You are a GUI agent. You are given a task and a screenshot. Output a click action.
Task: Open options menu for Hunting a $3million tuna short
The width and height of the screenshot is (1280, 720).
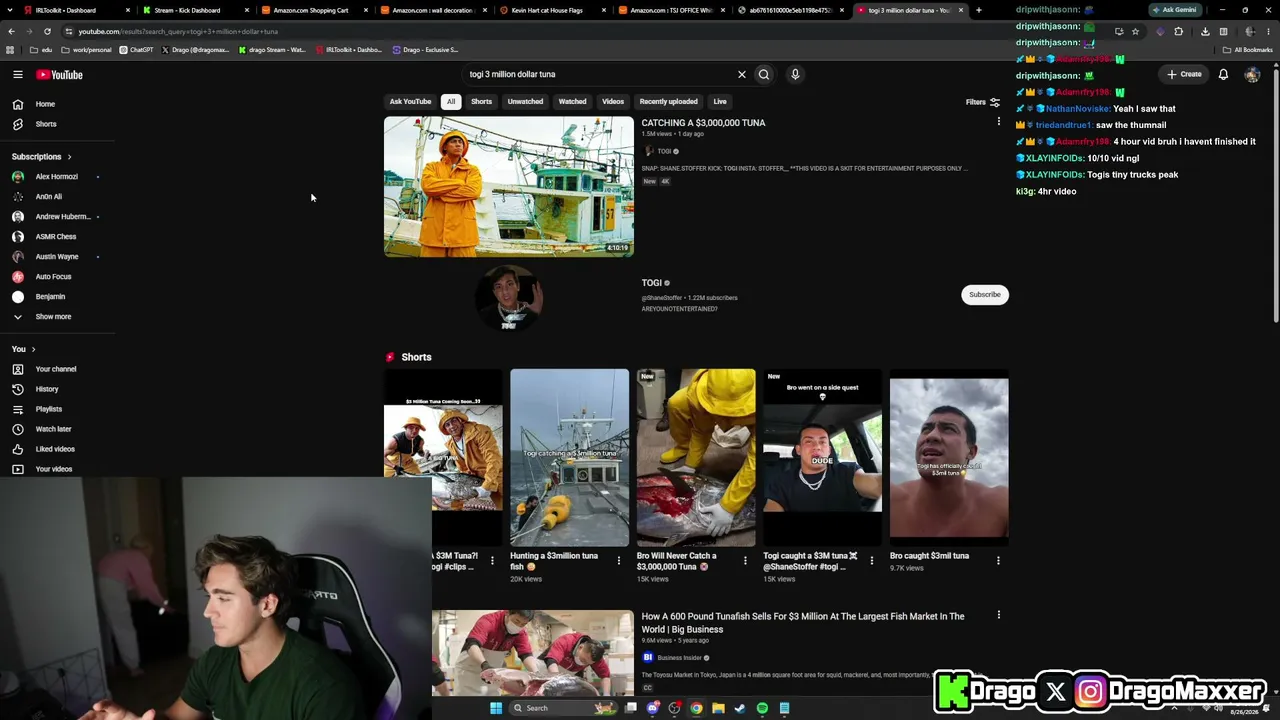coord(619,560)
